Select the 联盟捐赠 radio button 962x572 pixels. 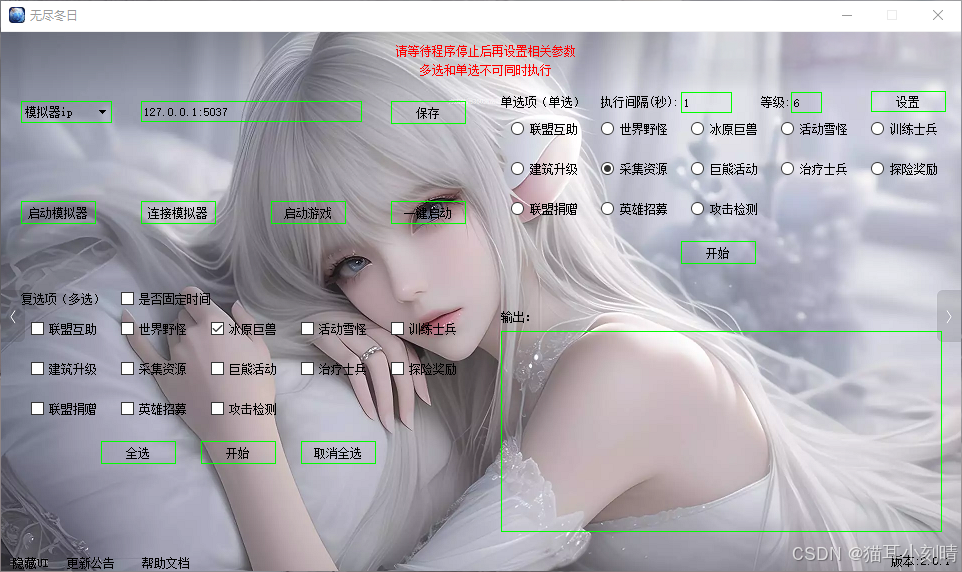coord(518,209)
